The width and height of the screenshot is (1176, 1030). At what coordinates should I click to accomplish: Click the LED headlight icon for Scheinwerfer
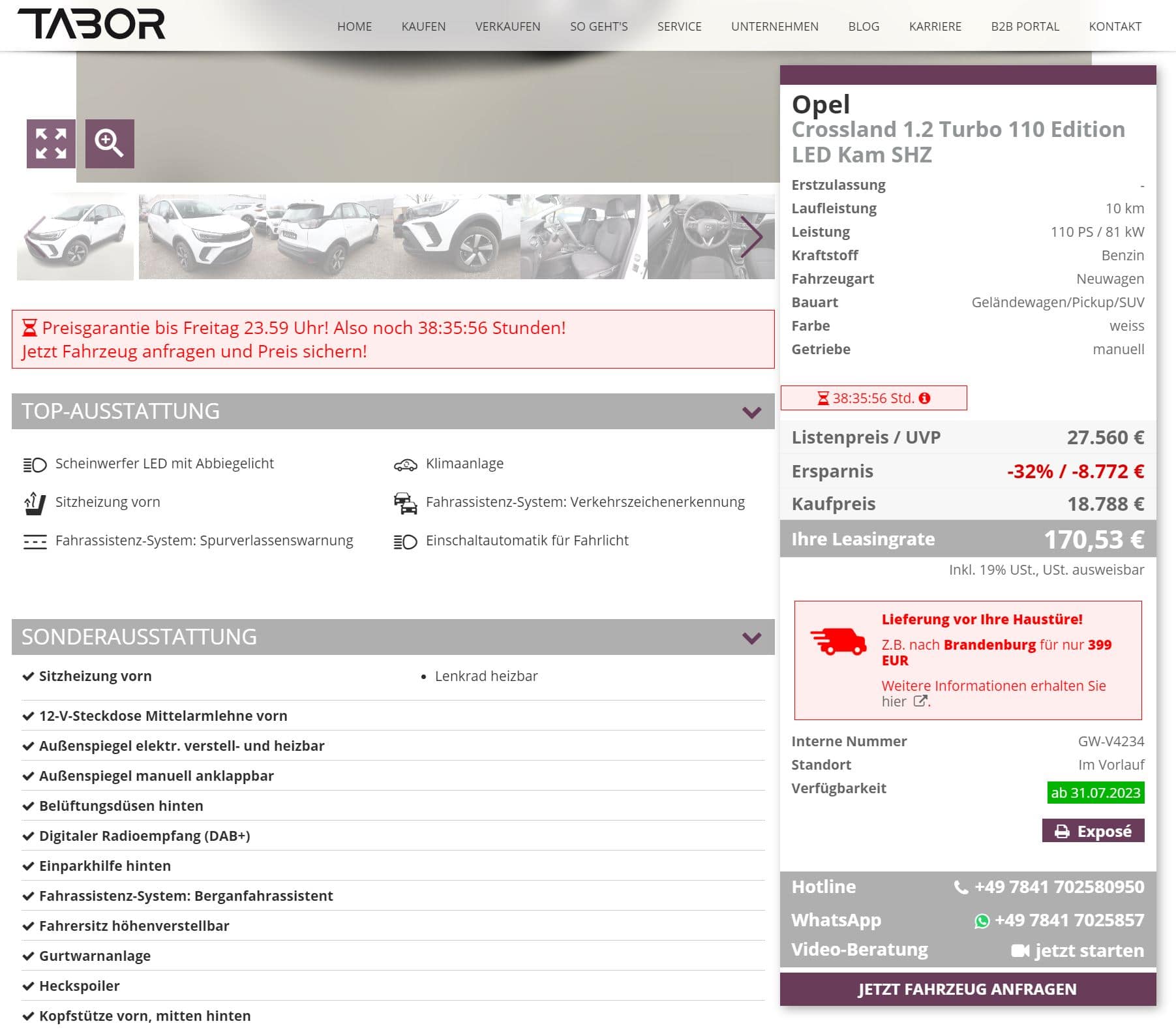click(35, 464)
